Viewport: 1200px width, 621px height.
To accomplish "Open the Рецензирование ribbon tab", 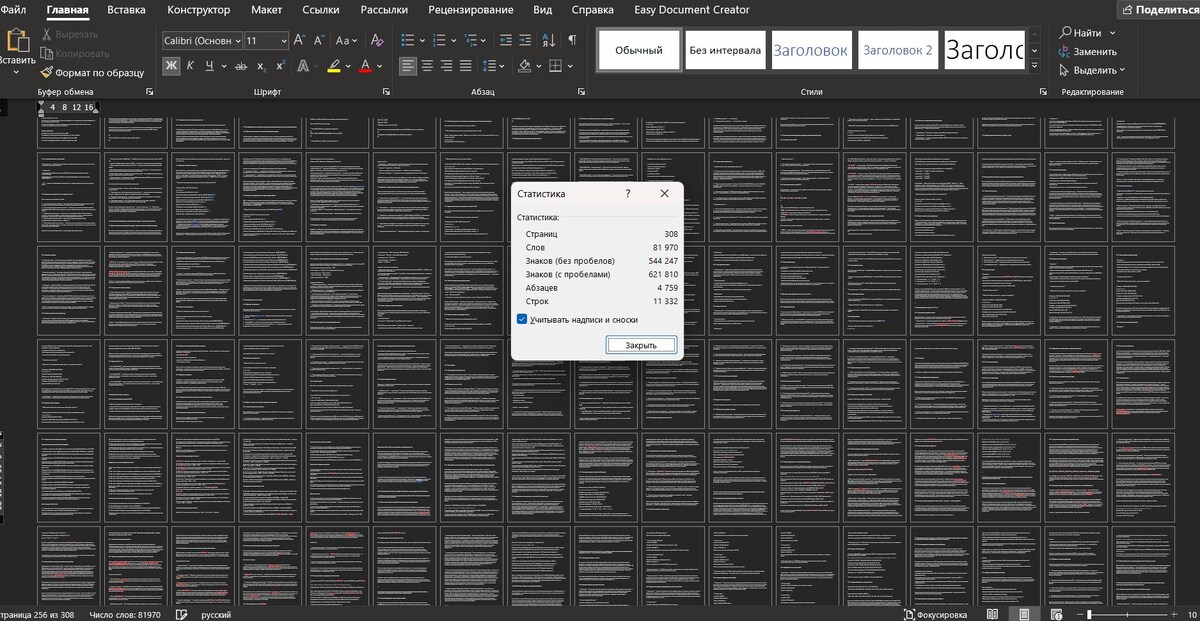I will 470,10.
